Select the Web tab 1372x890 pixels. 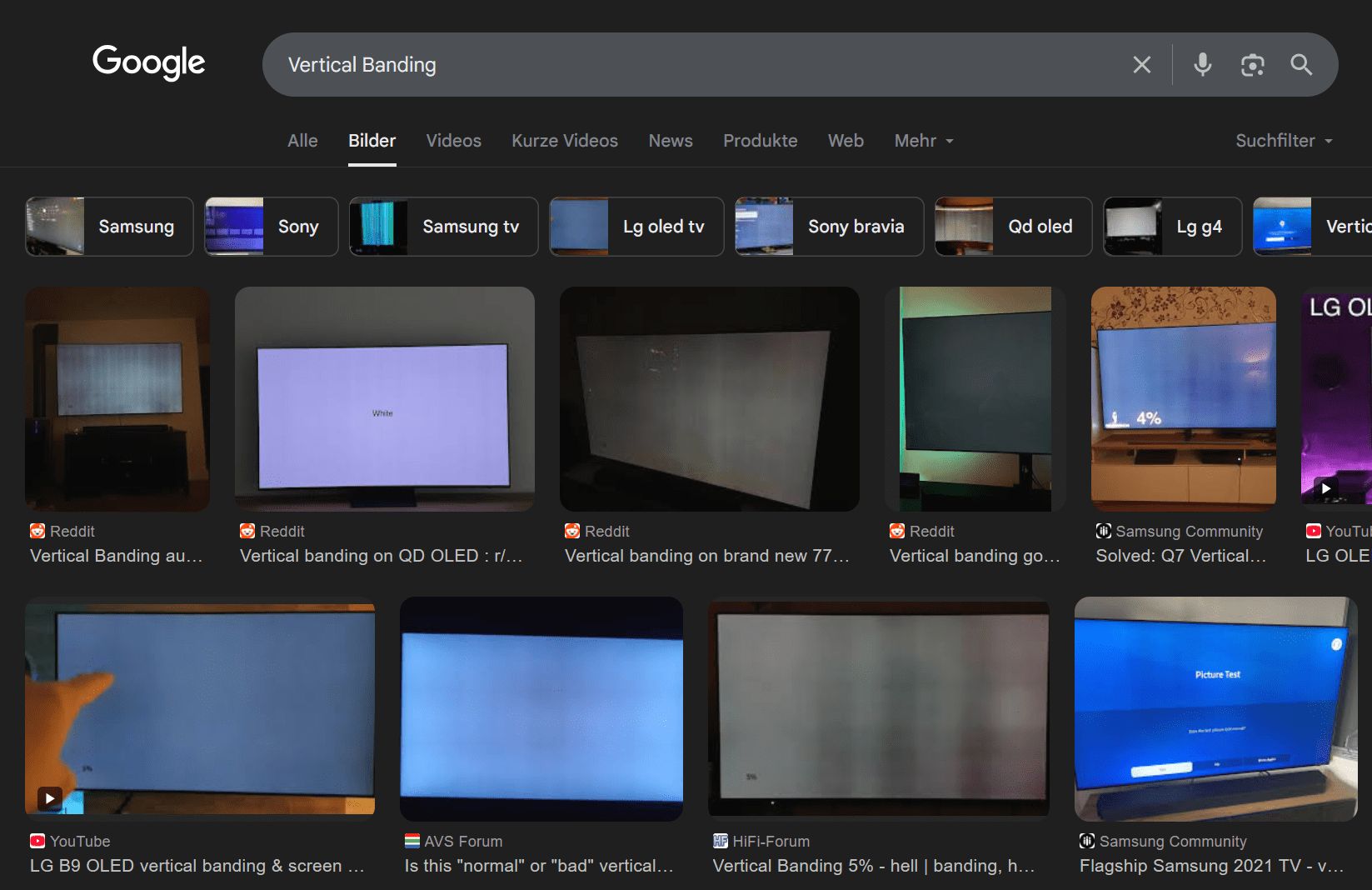(x=846, y=141)
